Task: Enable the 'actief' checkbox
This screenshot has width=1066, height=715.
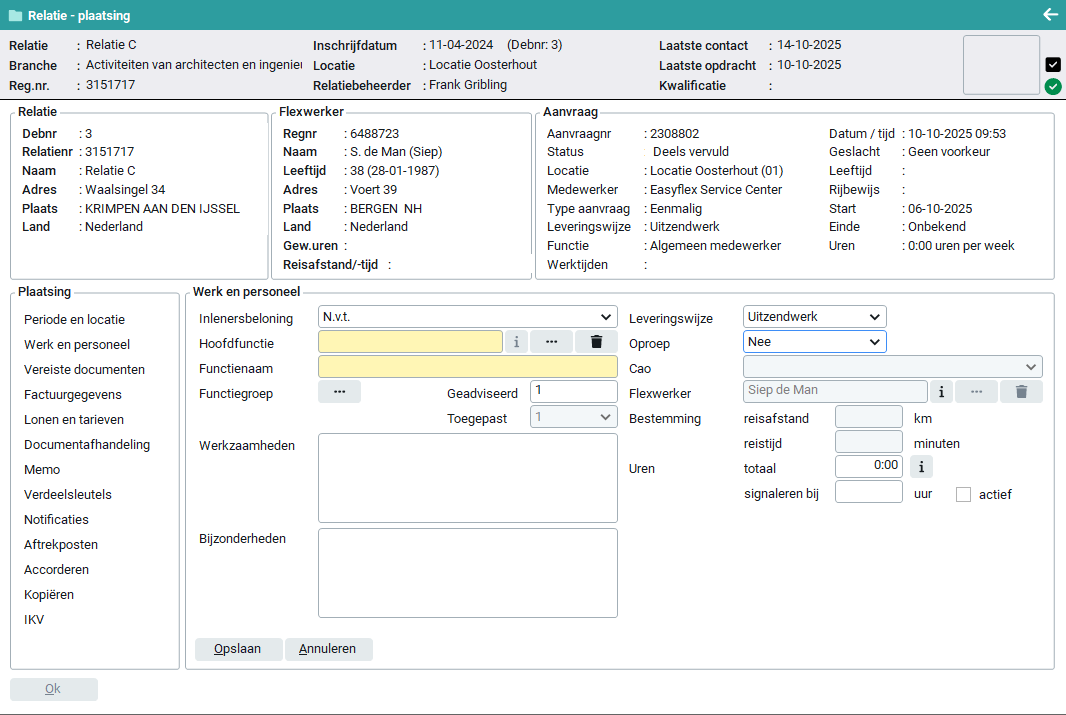Action: pos(964,494)
